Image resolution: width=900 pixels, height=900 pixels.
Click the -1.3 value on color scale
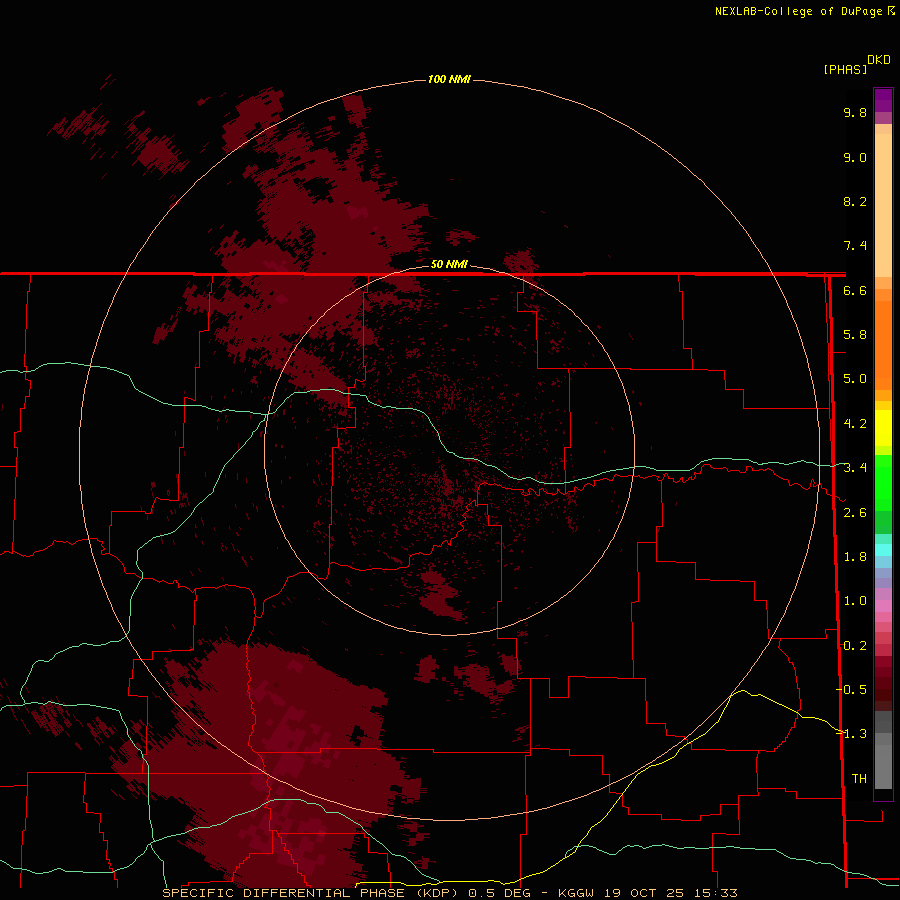pyautogui.click(x=852, y=734)
